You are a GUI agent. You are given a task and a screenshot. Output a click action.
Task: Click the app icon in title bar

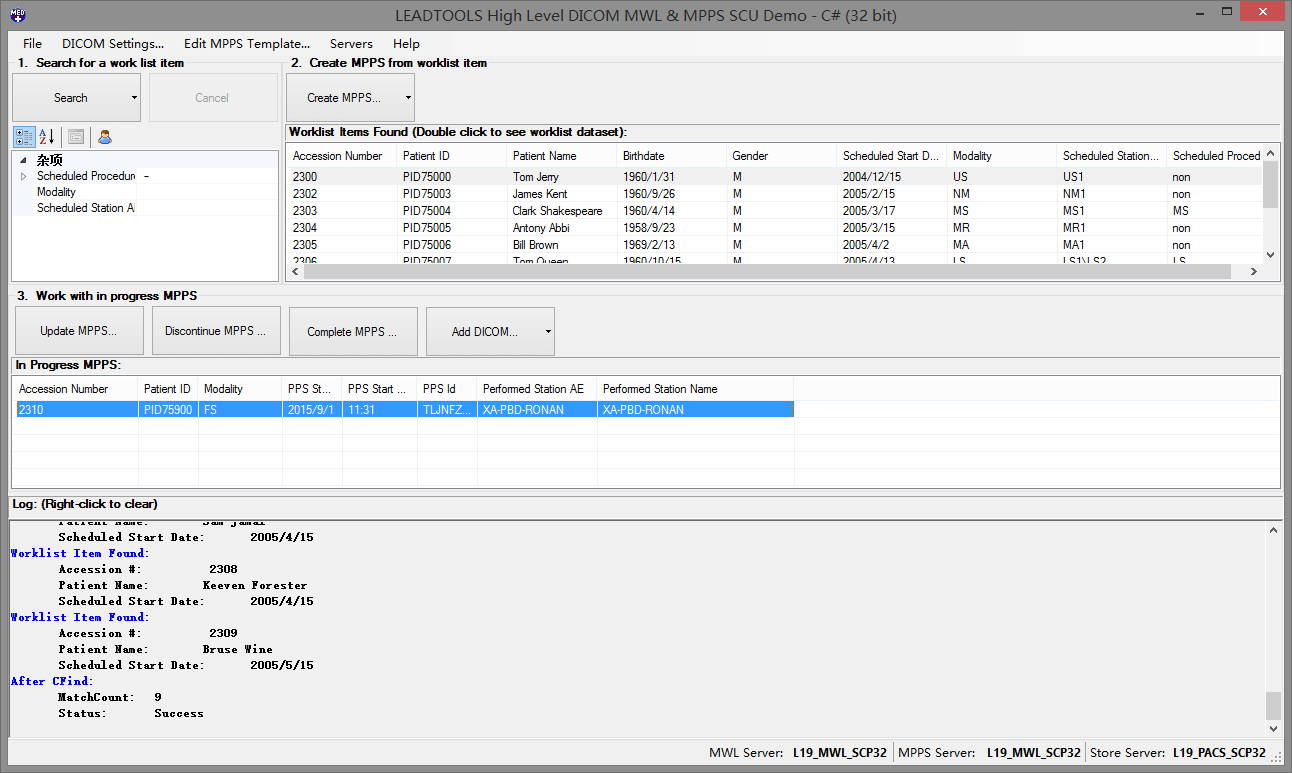pos(17,15)
